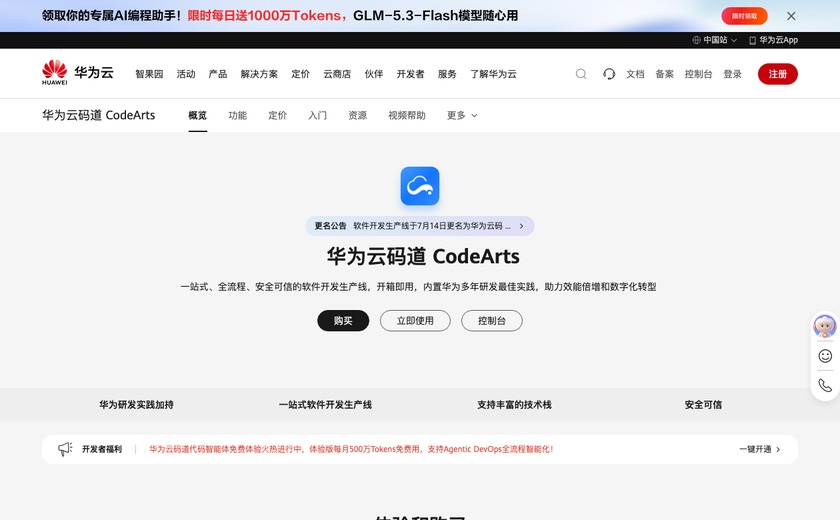Viewport: 840px width, 520px height.
Task: Open the 了解华为云 menu
Action: 493,74
